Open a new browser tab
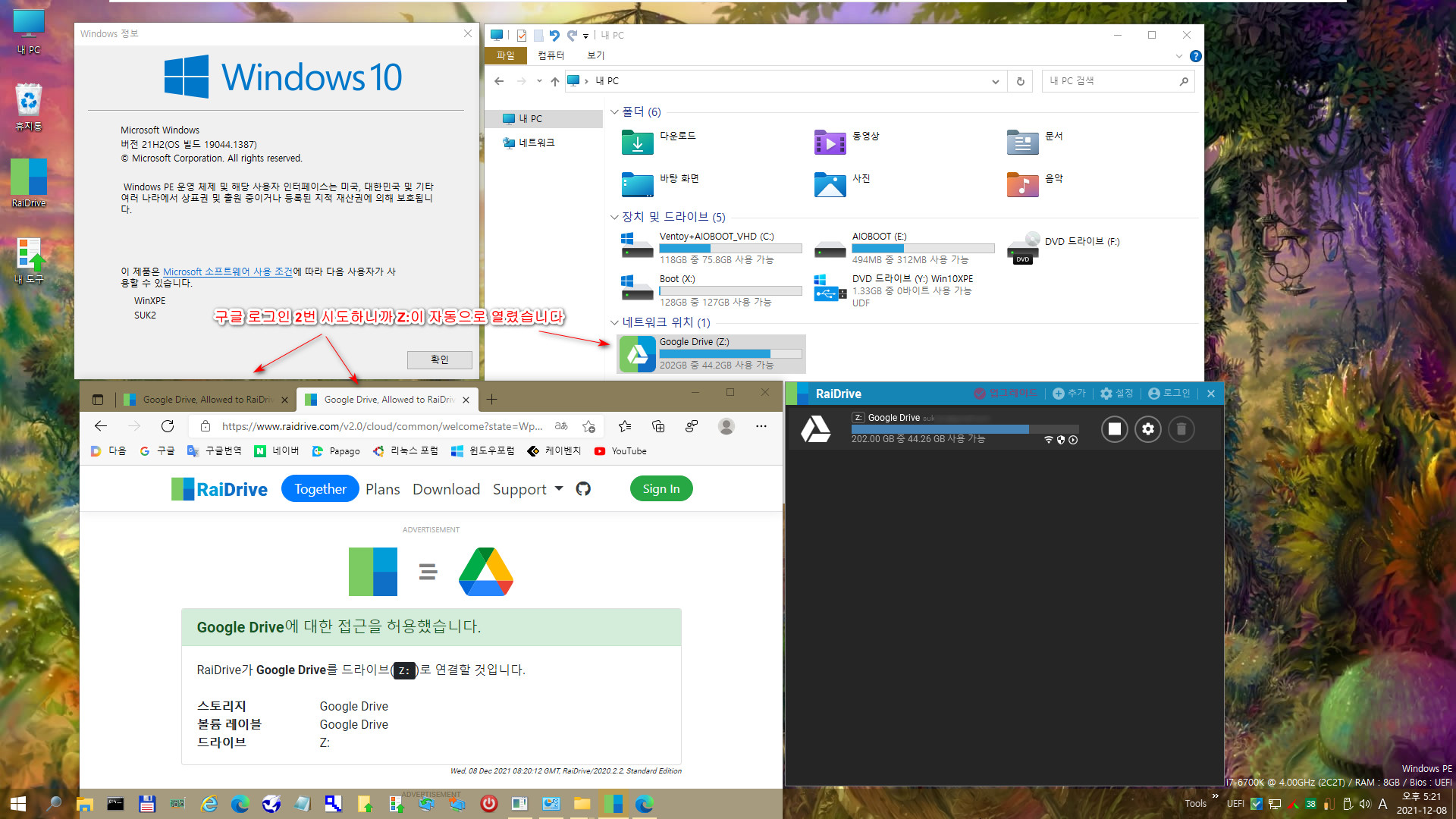Image resolution: width=1456 pixels, height=819 pixels. [491, 400]
